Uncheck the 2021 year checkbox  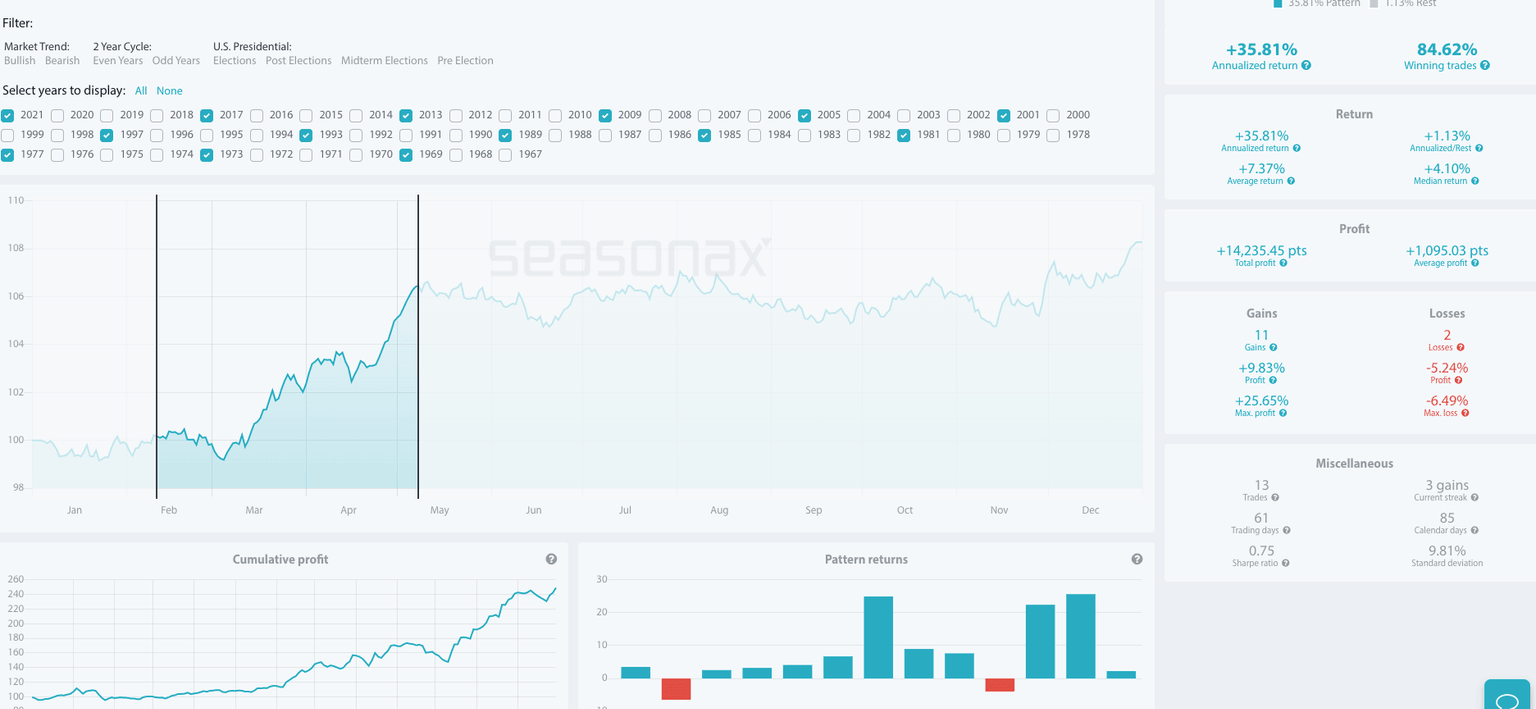tap(8, 115)
